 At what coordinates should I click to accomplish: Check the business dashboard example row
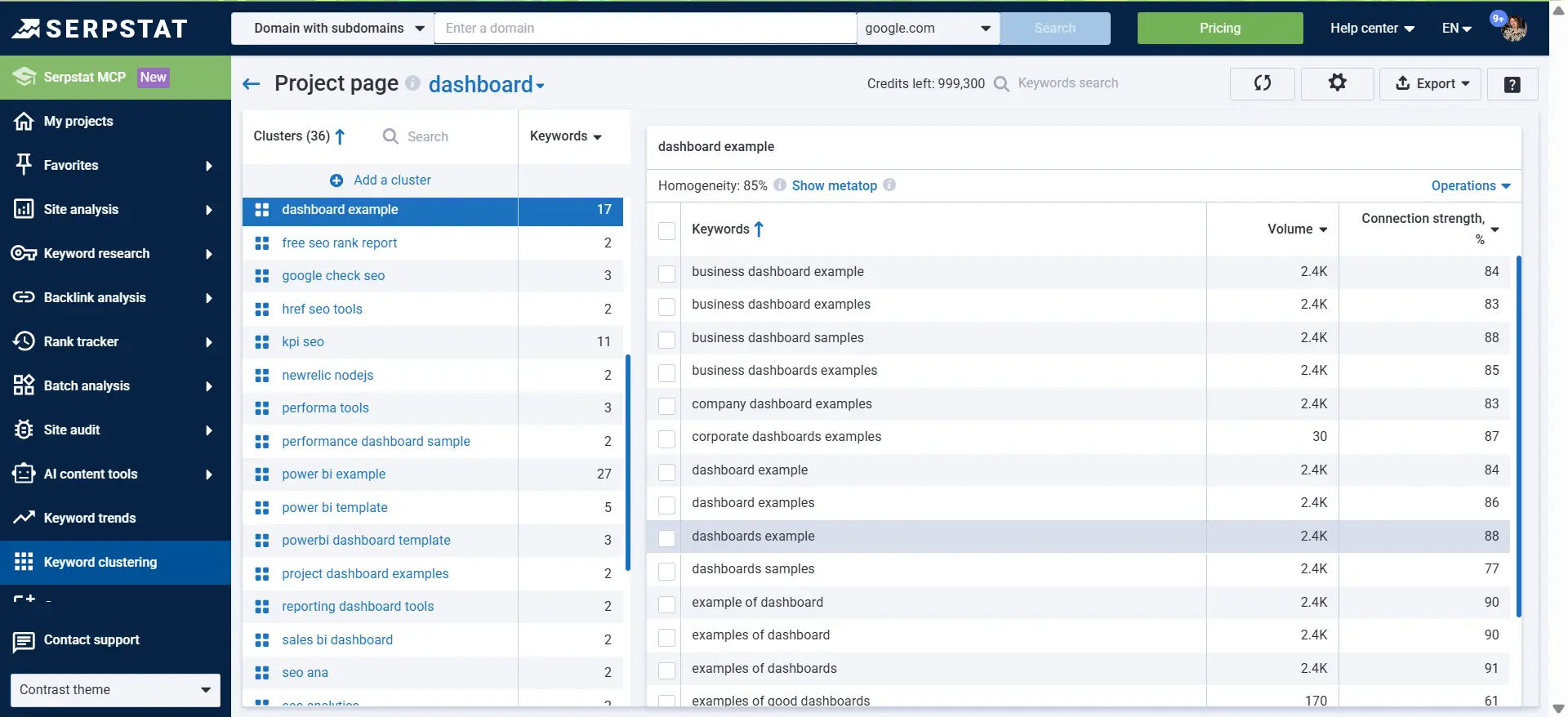pyautogui.click(x=667, y=274)
